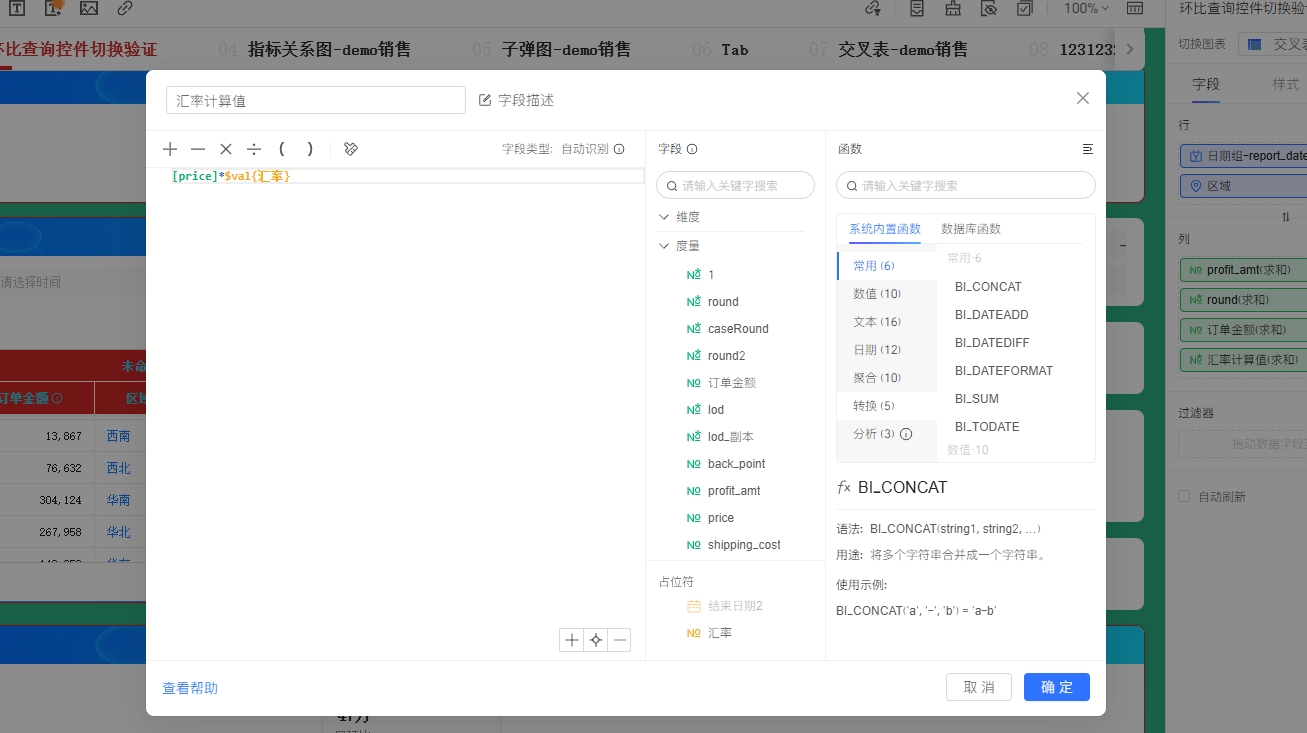Click the field description edit icon
This screenshot has width=1307, height=733.
coord(486,100)
